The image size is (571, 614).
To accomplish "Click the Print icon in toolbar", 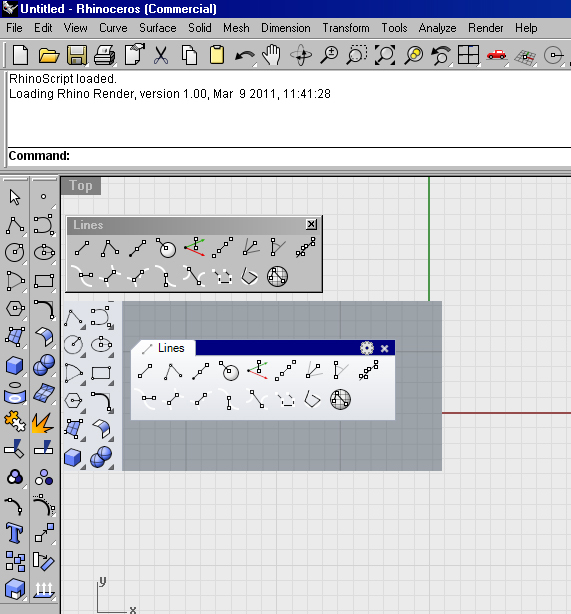I will pos(105,55).
